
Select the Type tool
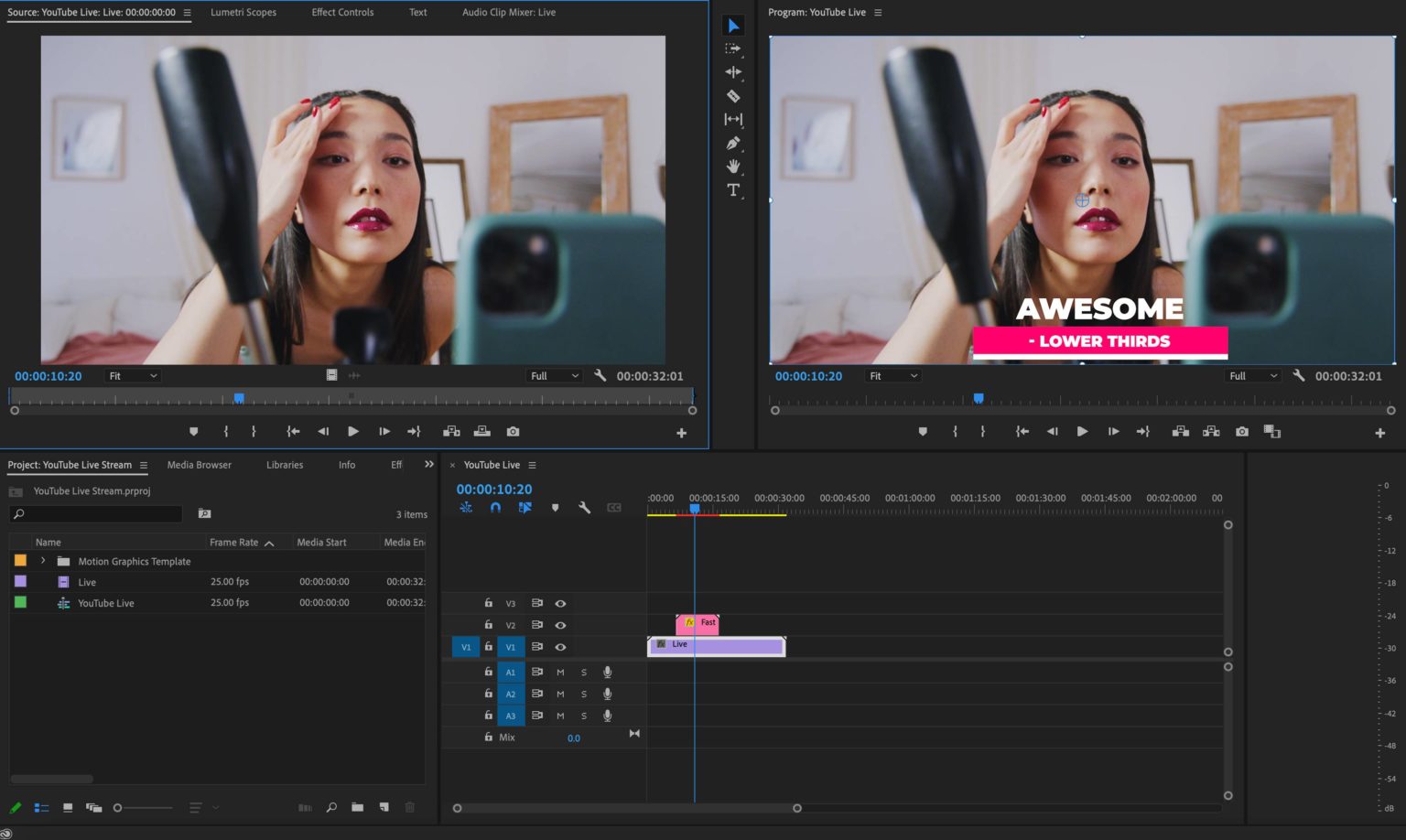point(732,190)
